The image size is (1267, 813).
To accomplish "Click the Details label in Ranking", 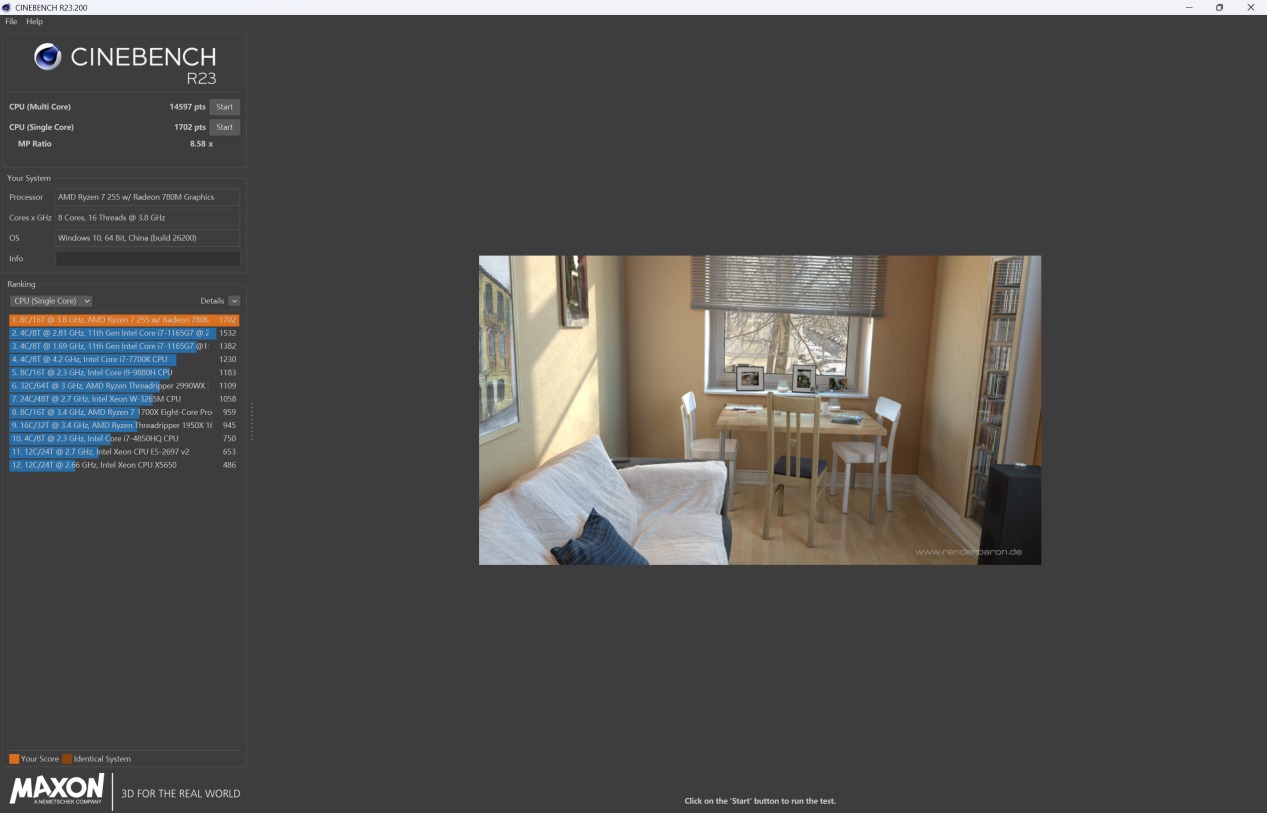I will click(212, 301).
